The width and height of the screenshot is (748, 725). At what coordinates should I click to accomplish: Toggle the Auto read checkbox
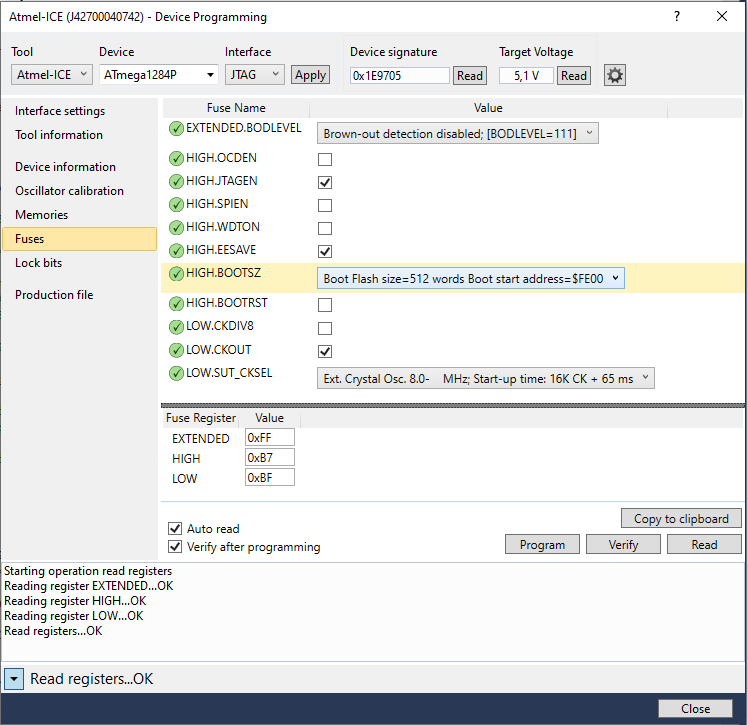click(175, 528)
